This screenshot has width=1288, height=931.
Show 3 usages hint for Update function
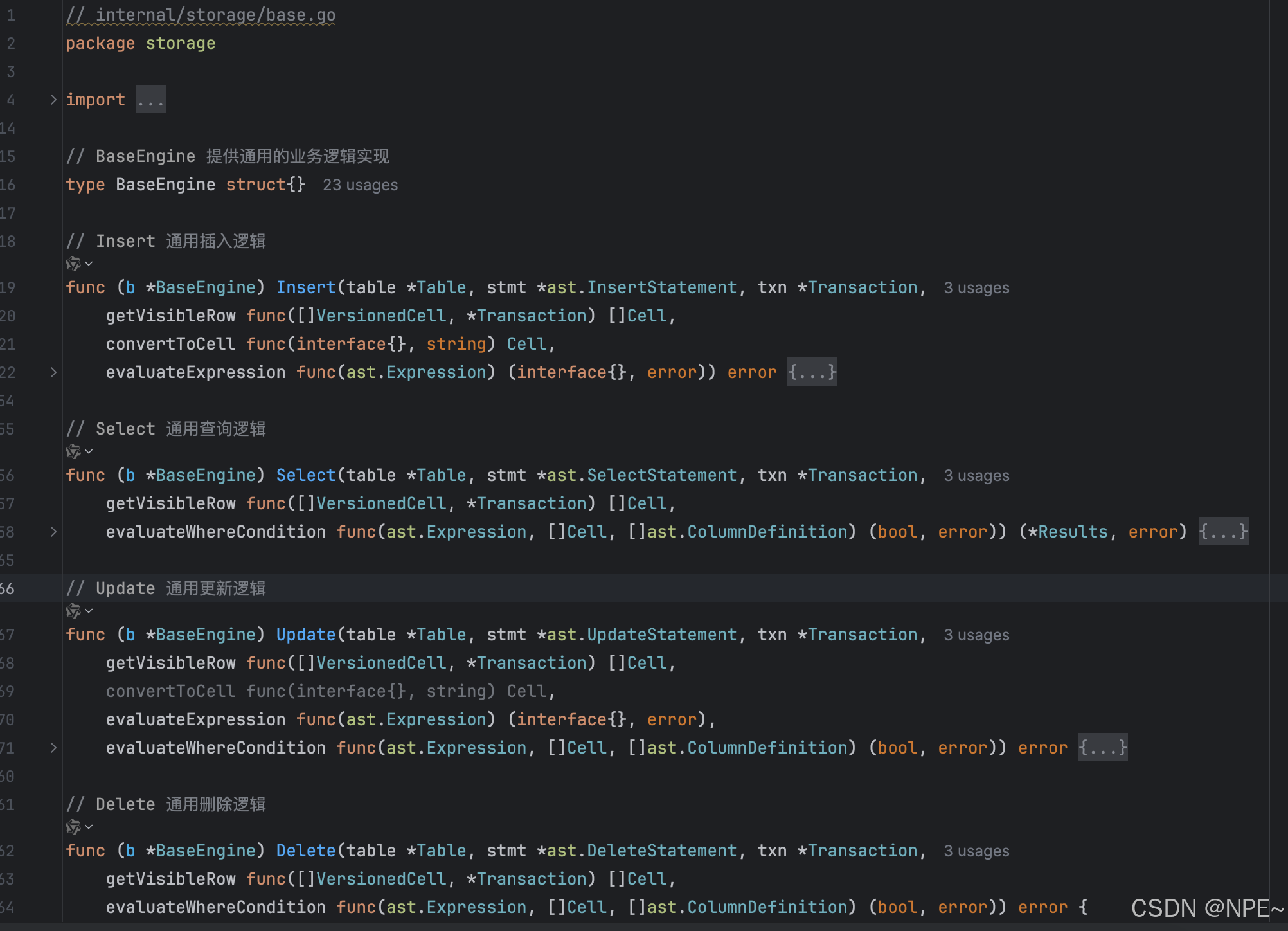pos(976,635)
